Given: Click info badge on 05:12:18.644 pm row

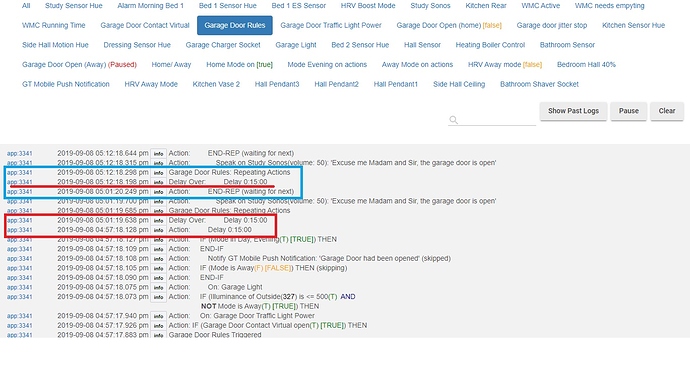Looking at the screenshot, I should pos(158,154).
